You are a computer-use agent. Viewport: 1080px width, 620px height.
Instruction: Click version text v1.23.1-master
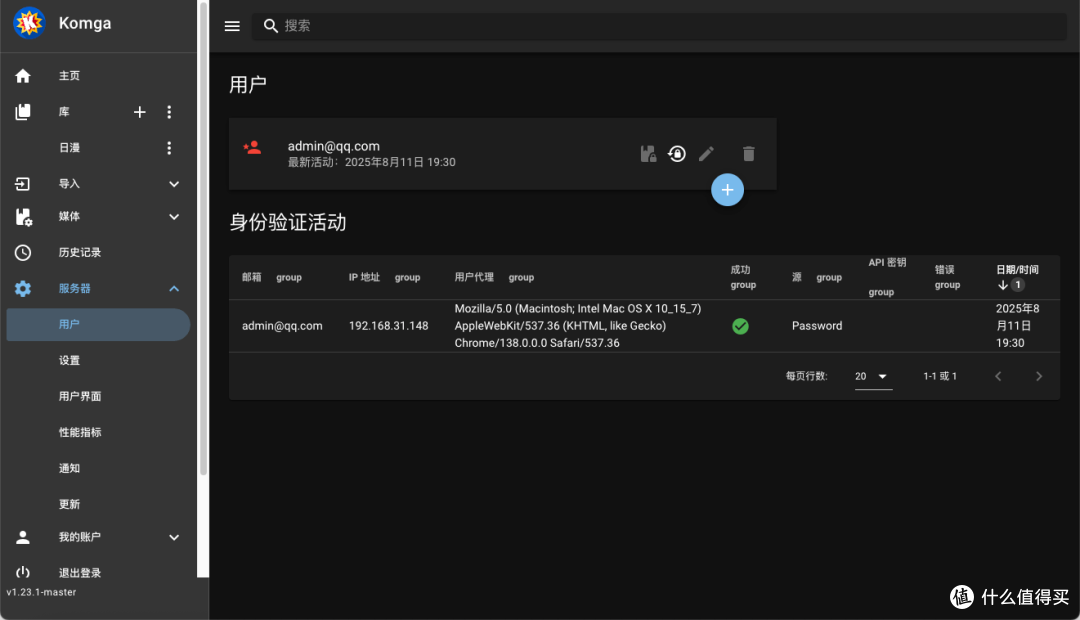[41, 592]
